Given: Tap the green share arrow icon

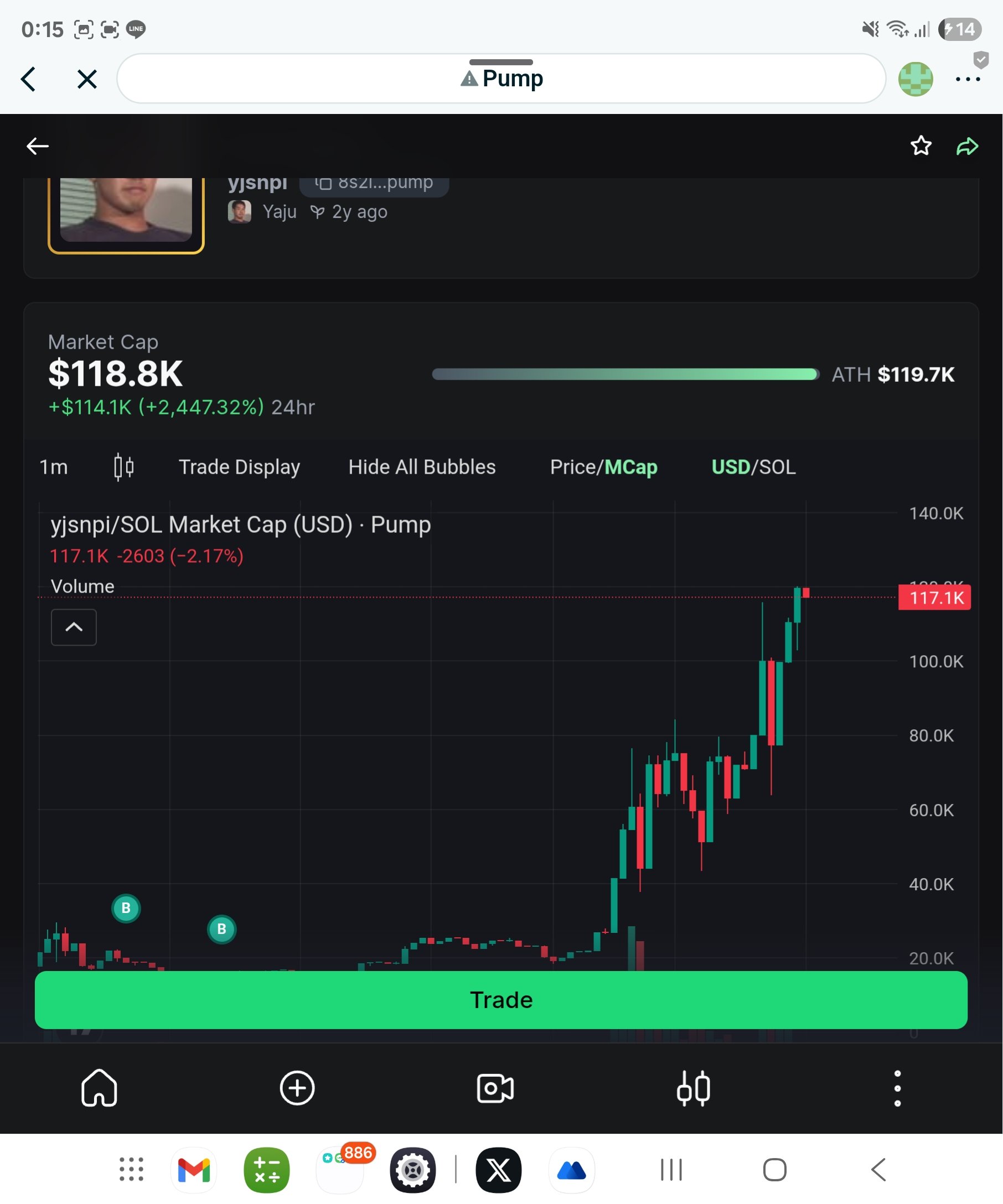Looking at the screenshot, I should pyautogui.click(x=967, y=147).
